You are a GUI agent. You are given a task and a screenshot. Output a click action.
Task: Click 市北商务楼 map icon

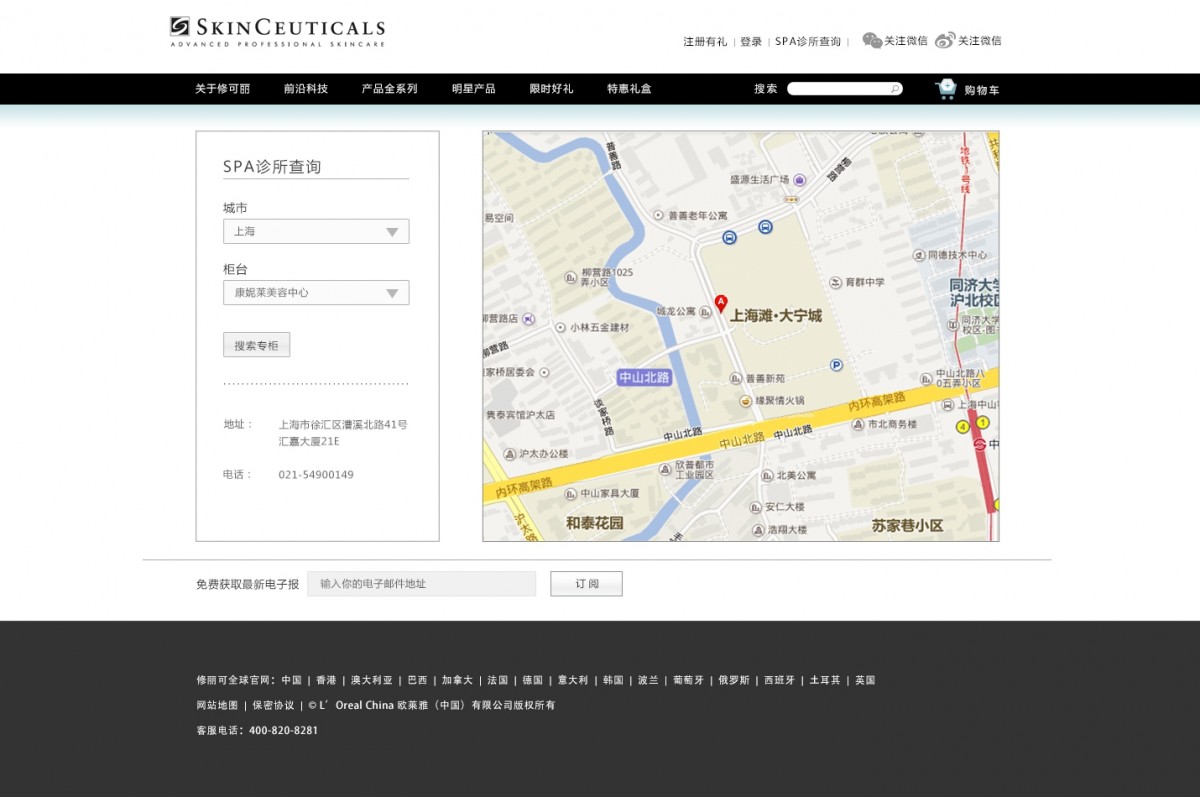858,424
